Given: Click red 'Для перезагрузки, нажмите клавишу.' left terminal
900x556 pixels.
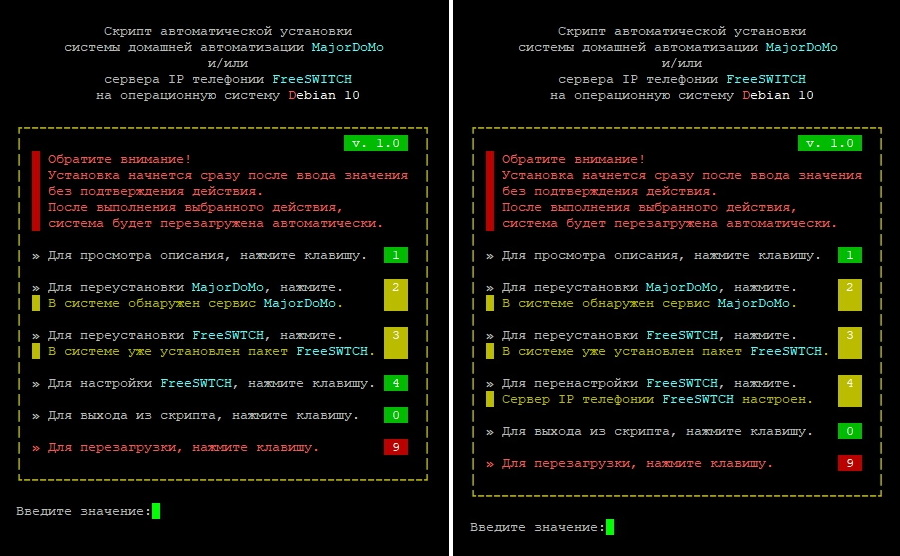Looking at the screenshot, I should coord(183,447).
